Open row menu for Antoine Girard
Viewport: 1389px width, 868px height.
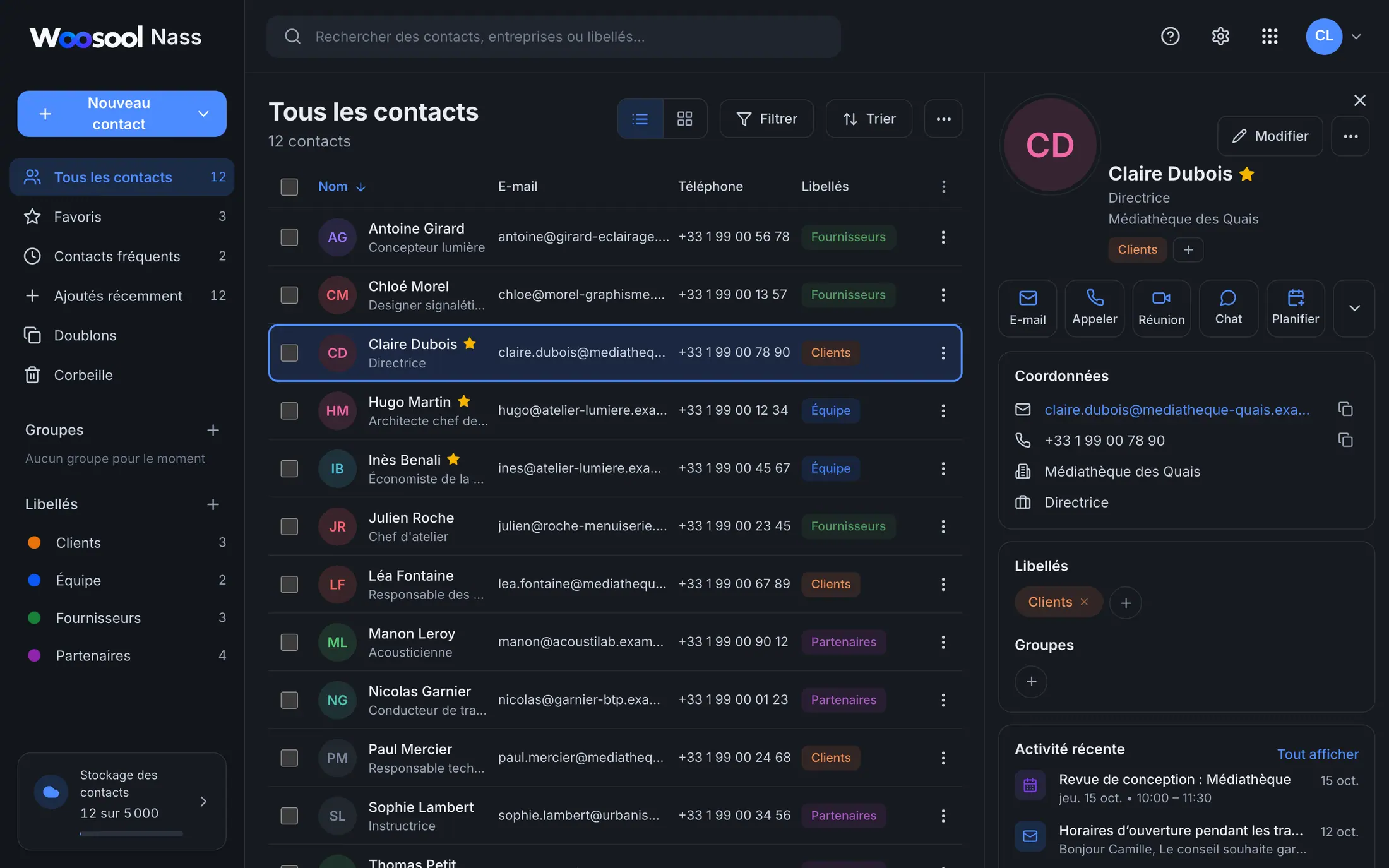point(943,237)
